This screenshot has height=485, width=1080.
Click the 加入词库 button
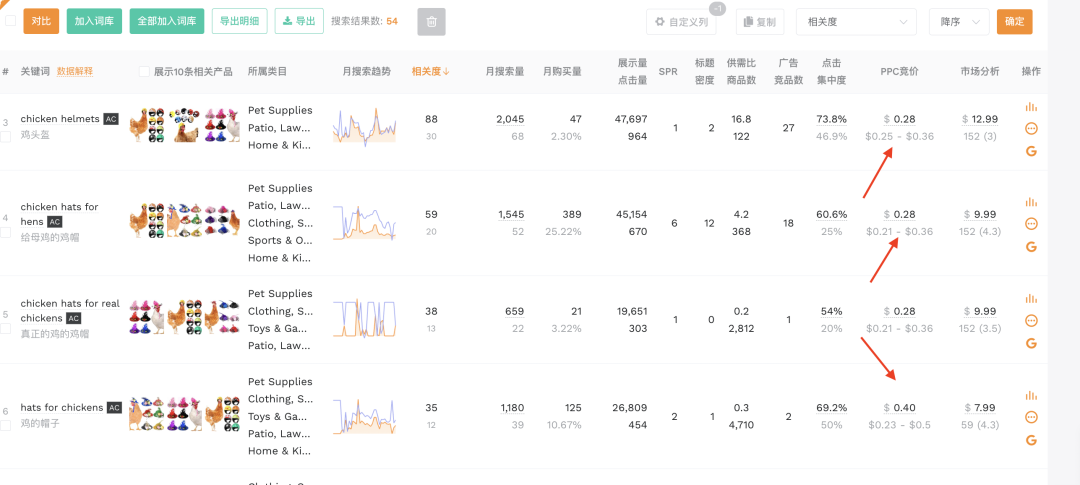tap(95, 21)
